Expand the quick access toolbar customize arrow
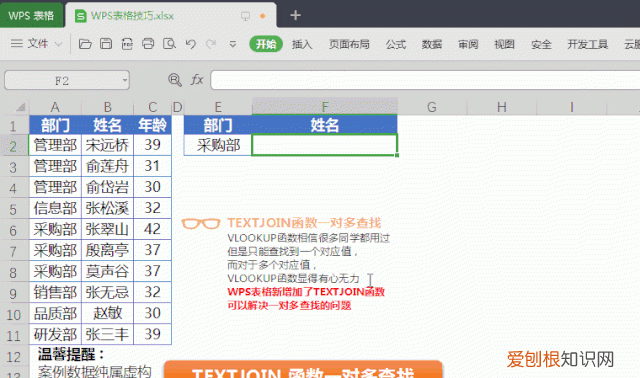Viewport: 640px width, 378px height. [x=233, y=44]
